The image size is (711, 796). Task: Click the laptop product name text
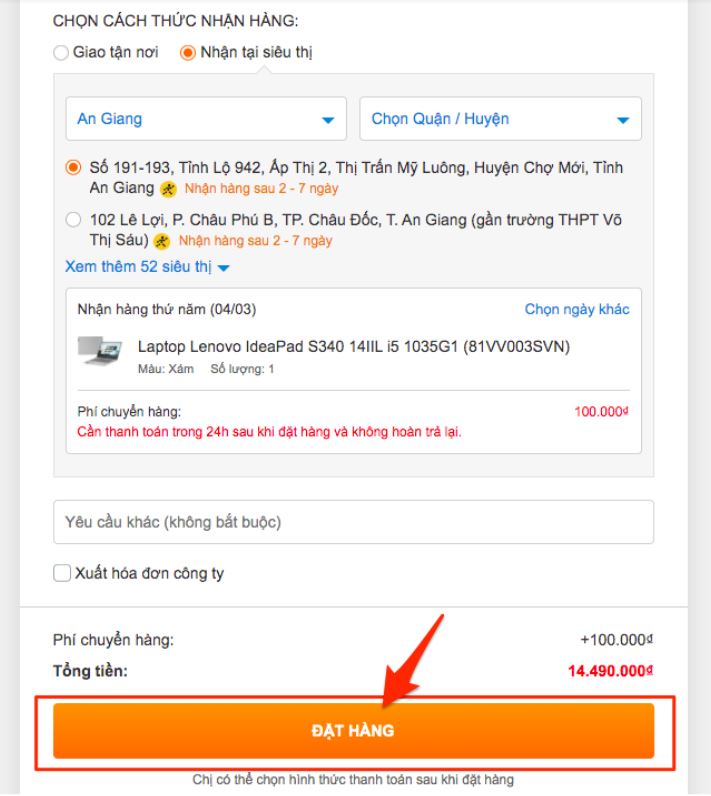tap(354, 347)
